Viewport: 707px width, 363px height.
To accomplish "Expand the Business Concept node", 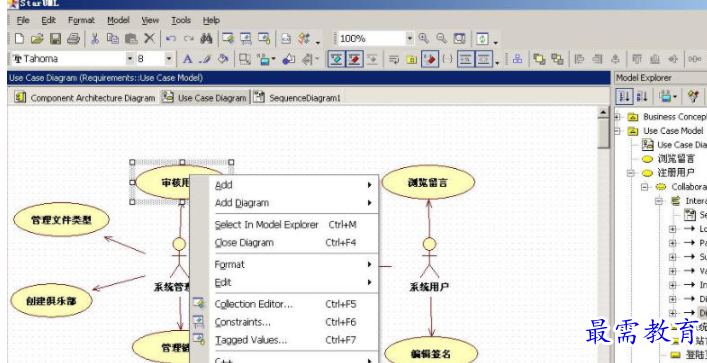I will coord(617,117).
